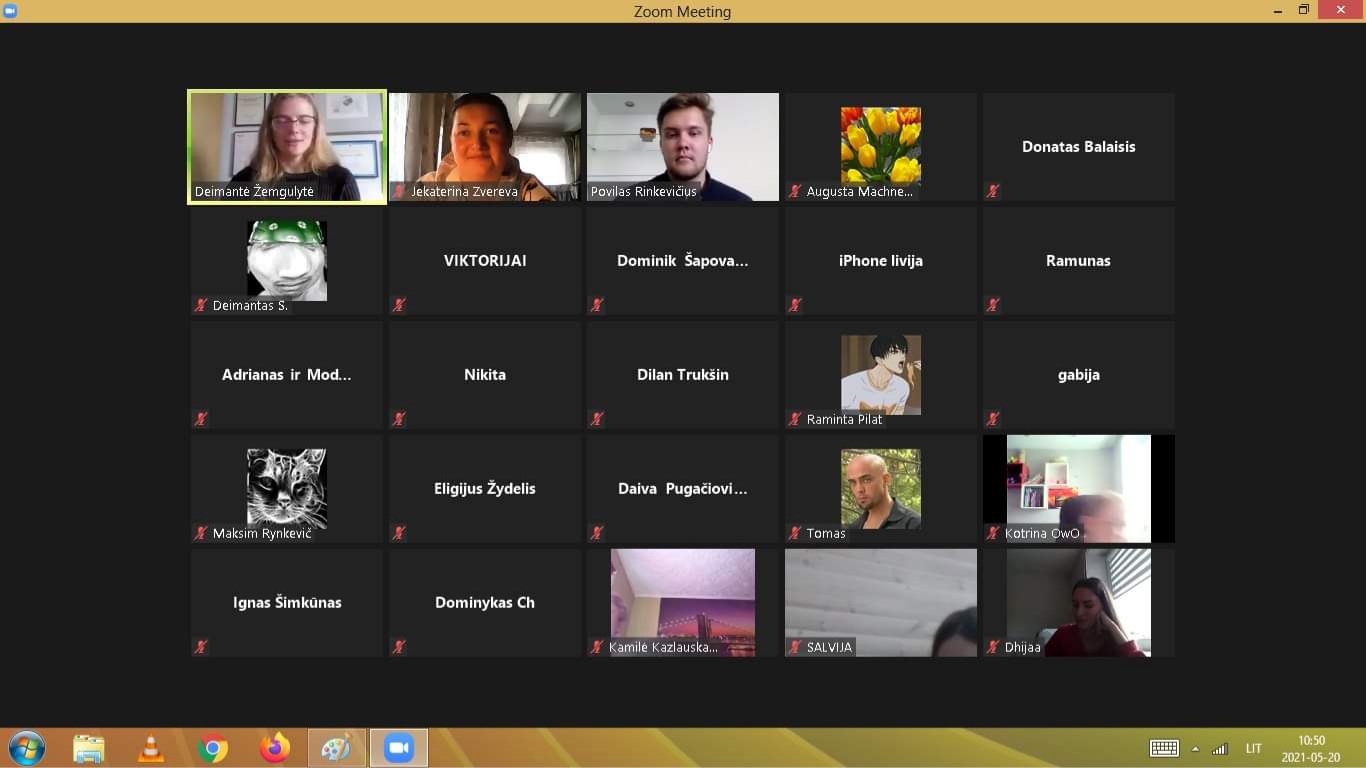Click muted mic icon on Dilan Trukšin tile

(x=597, y=419)
